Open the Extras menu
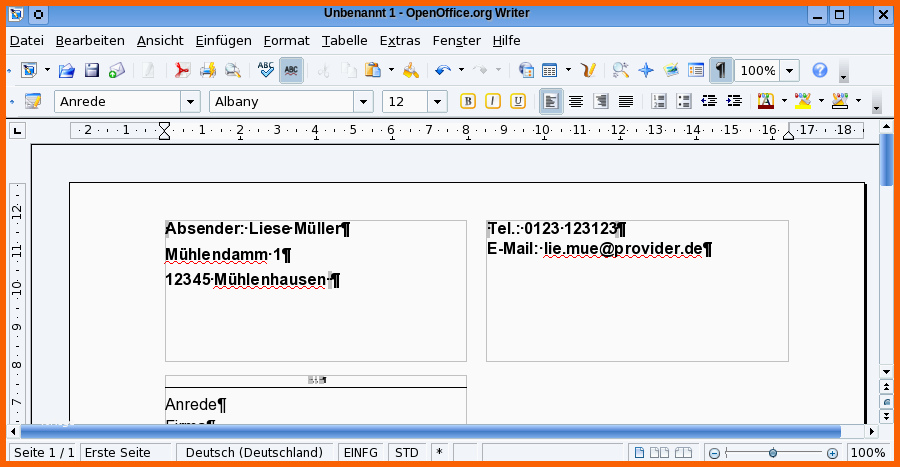The height and width of the screenshot is (467, 900). (x=399, y=41)
